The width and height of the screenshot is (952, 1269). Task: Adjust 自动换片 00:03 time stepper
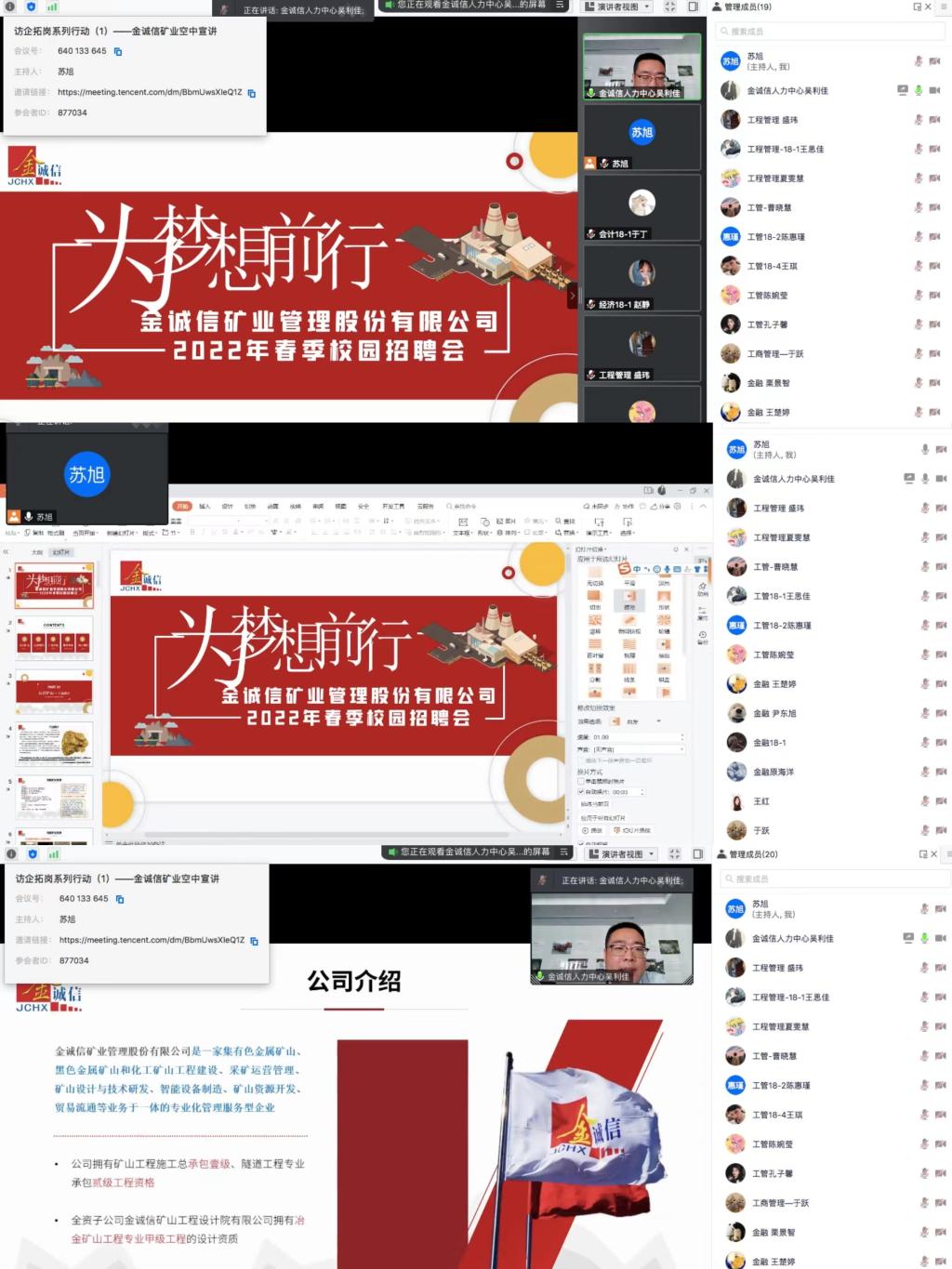click(642, 792)
